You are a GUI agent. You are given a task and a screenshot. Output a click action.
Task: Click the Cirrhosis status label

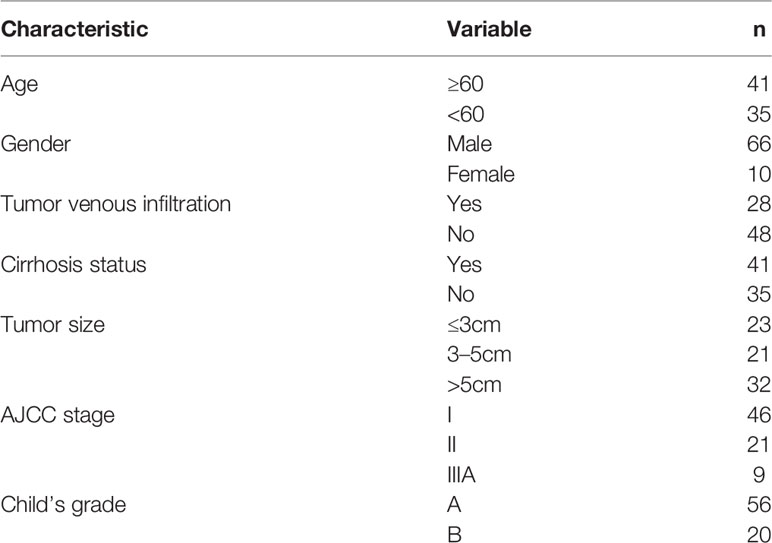[x=73, y=264]
